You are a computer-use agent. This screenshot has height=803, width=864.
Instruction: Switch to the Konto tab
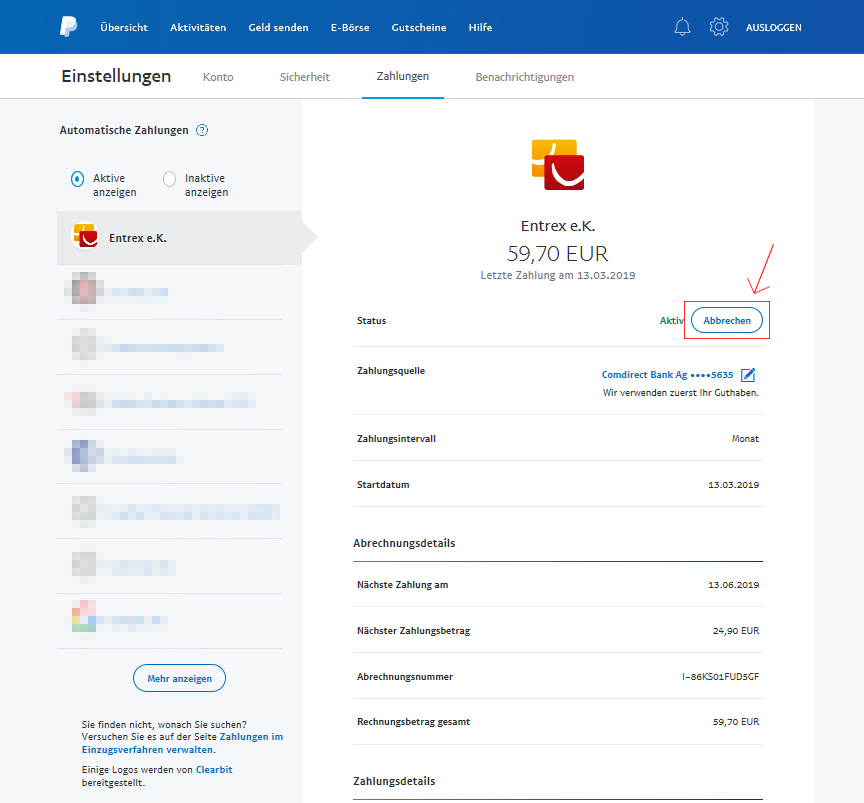(218, 77)
